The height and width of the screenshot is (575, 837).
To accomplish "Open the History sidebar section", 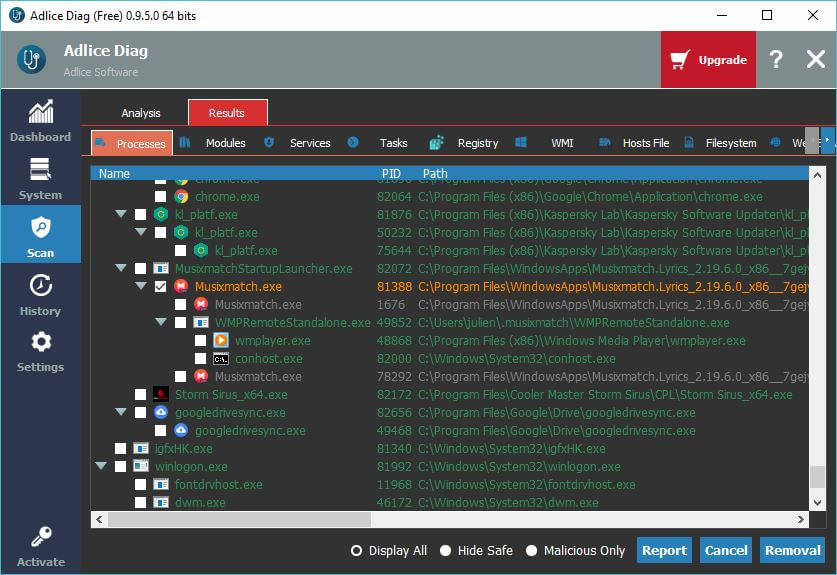I will pos(40,286).
